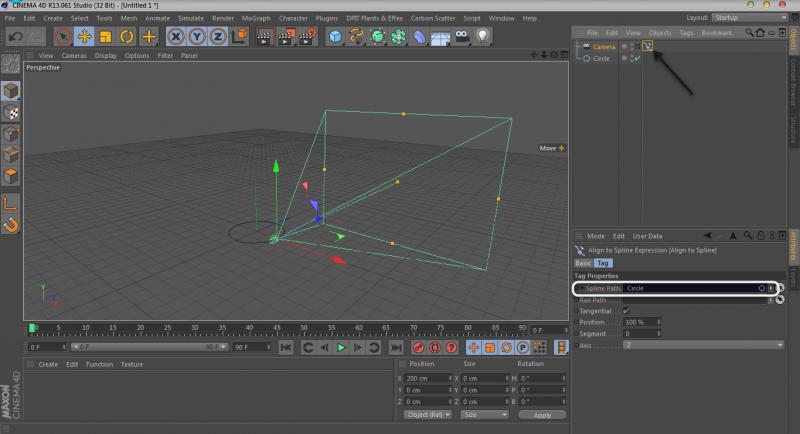
Task: Select the Rotate tool in top toolbar
Action: coord(127,36)
